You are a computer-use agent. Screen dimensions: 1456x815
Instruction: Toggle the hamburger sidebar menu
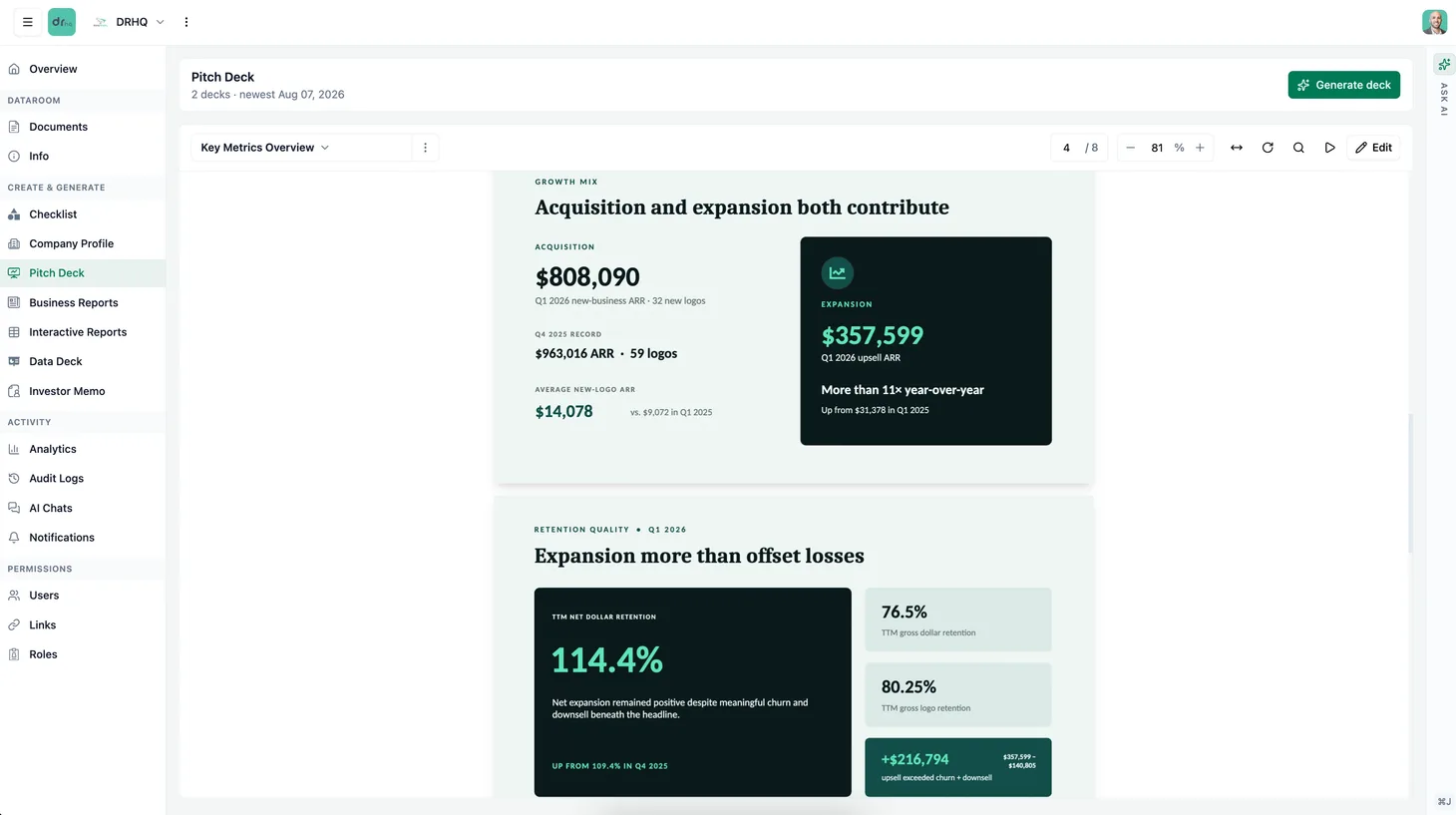[x=28, y=22]
